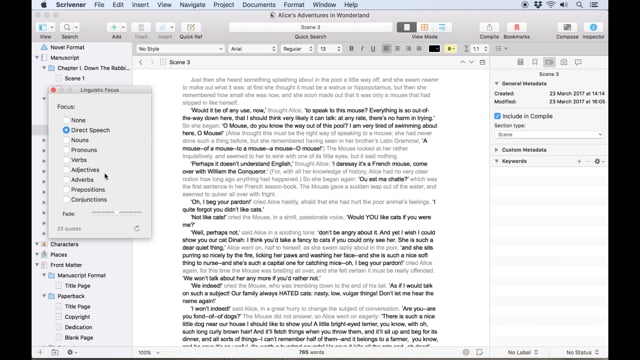Go back in editor history
Screen dimensions: 640x360
(x=141, y=62)
